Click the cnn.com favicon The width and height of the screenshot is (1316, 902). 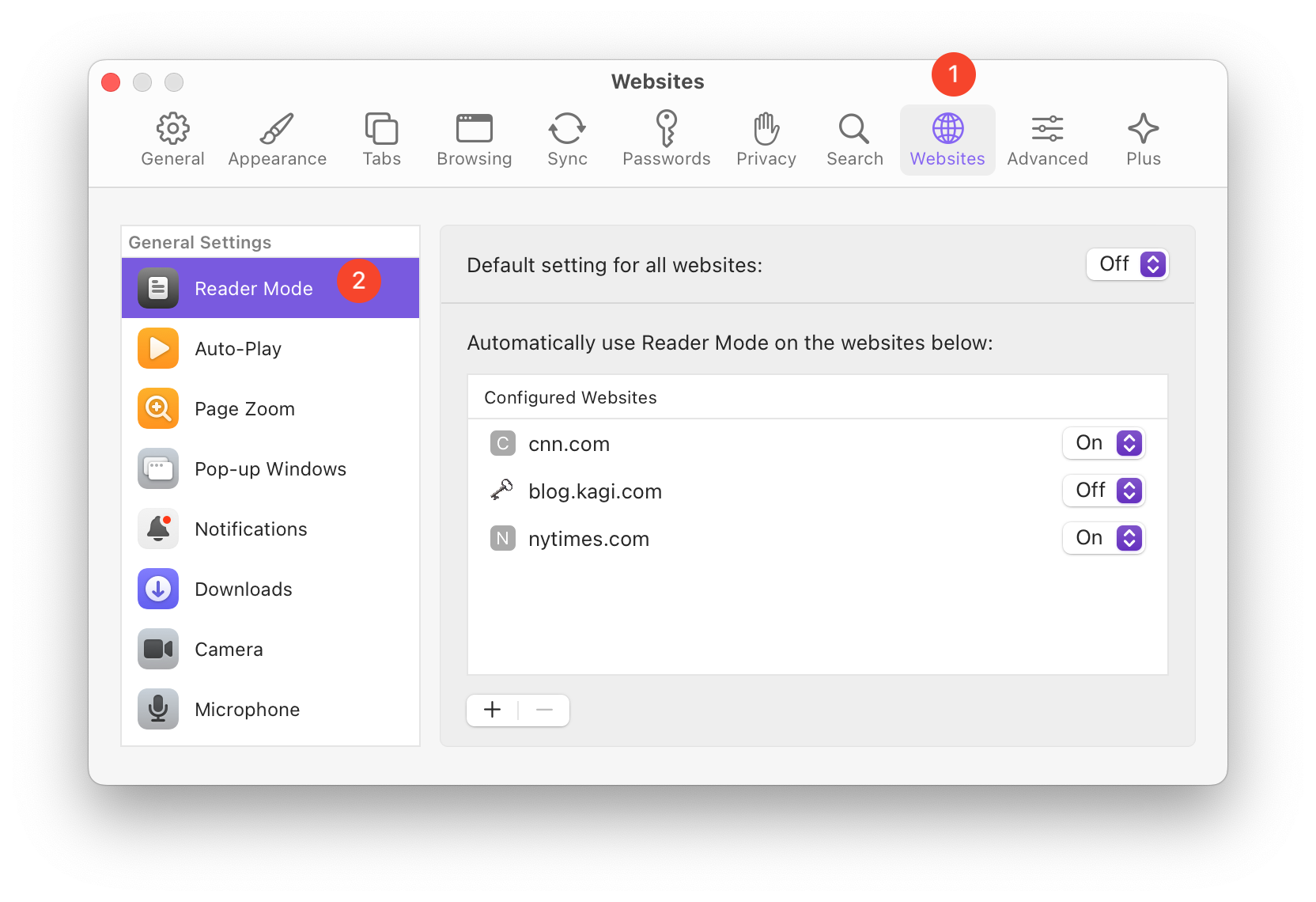click(x=503, y=443)
